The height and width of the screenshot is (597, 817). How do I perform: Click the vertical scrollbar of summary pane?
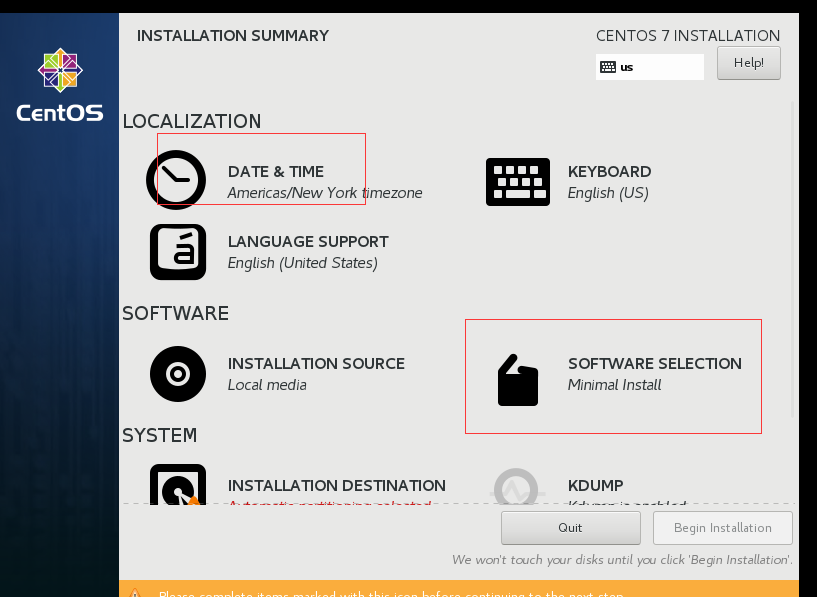point(794,260)
